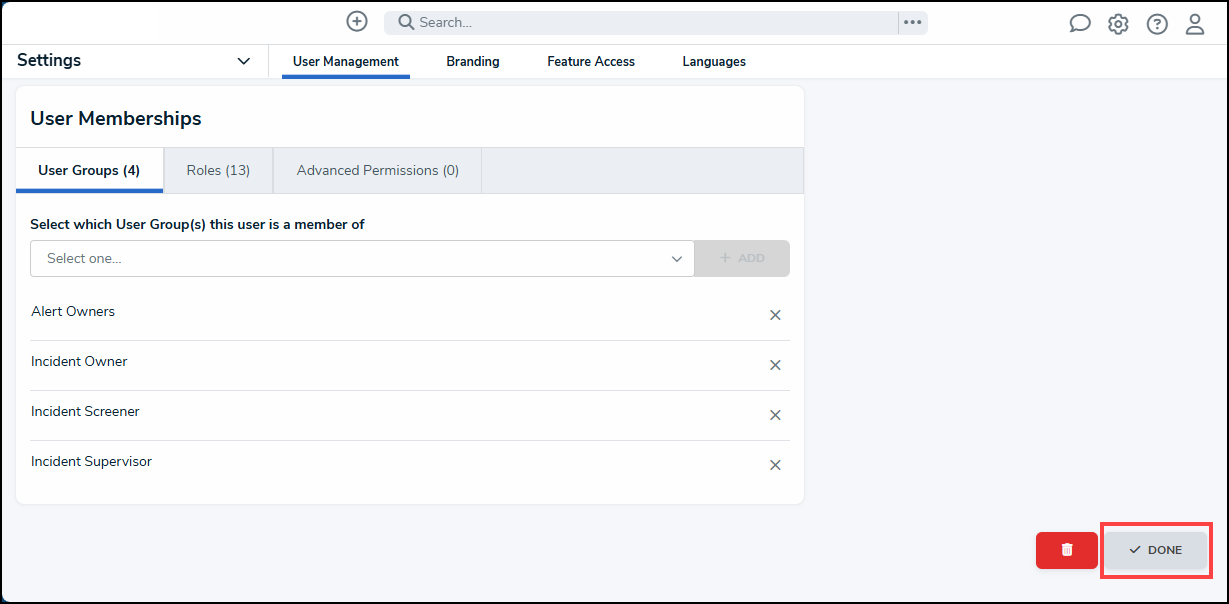The width and height of the screenshot is (1229, 604).
Task: Switch to the User Management tab
Action: pos(346,61)
